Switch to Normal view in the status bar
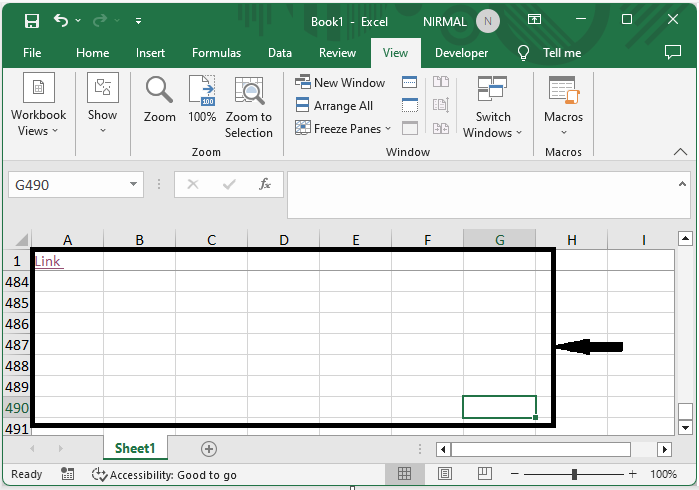Image resolution: width=699 pixels, height=490 pixels. click(405, 474)
